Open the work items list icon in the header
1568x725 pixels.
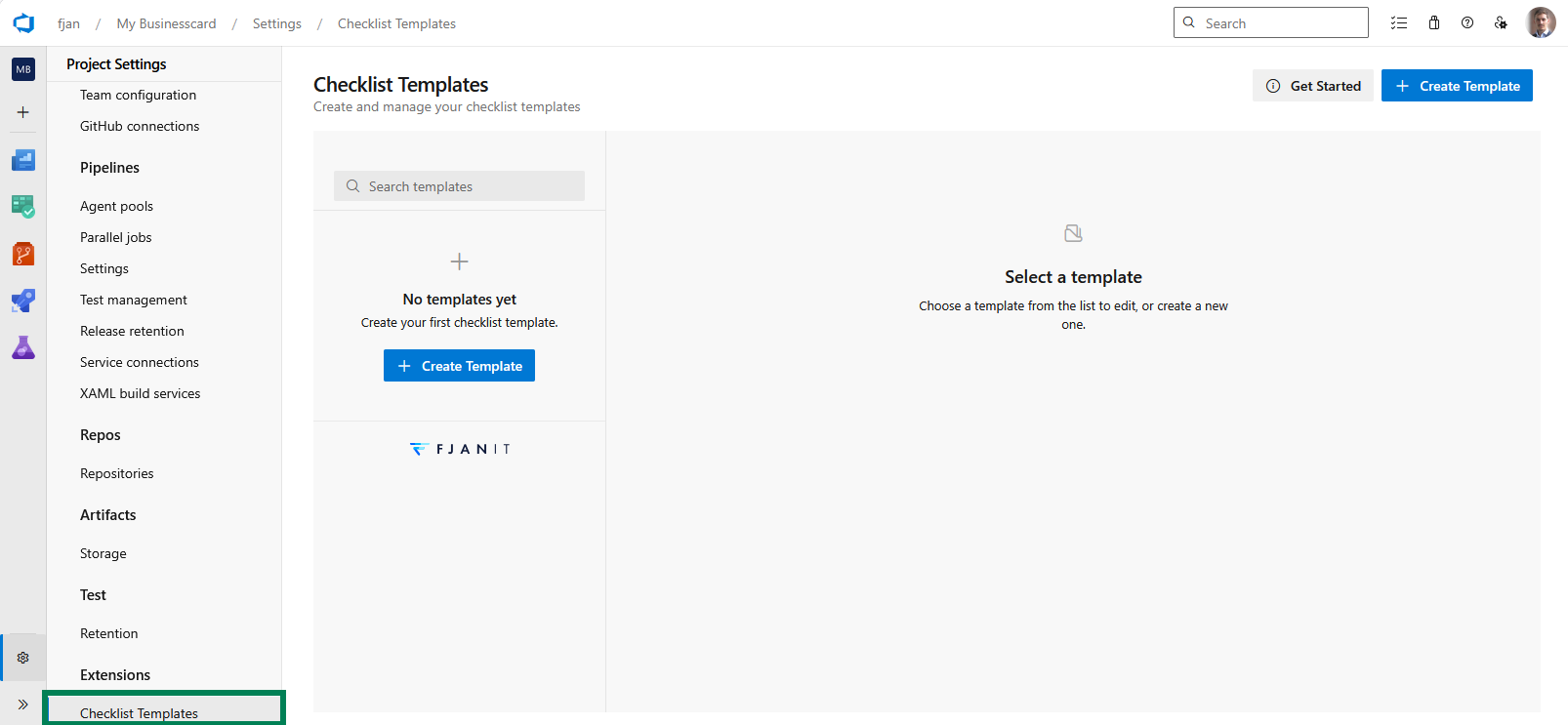click(x=1399, y=23)
